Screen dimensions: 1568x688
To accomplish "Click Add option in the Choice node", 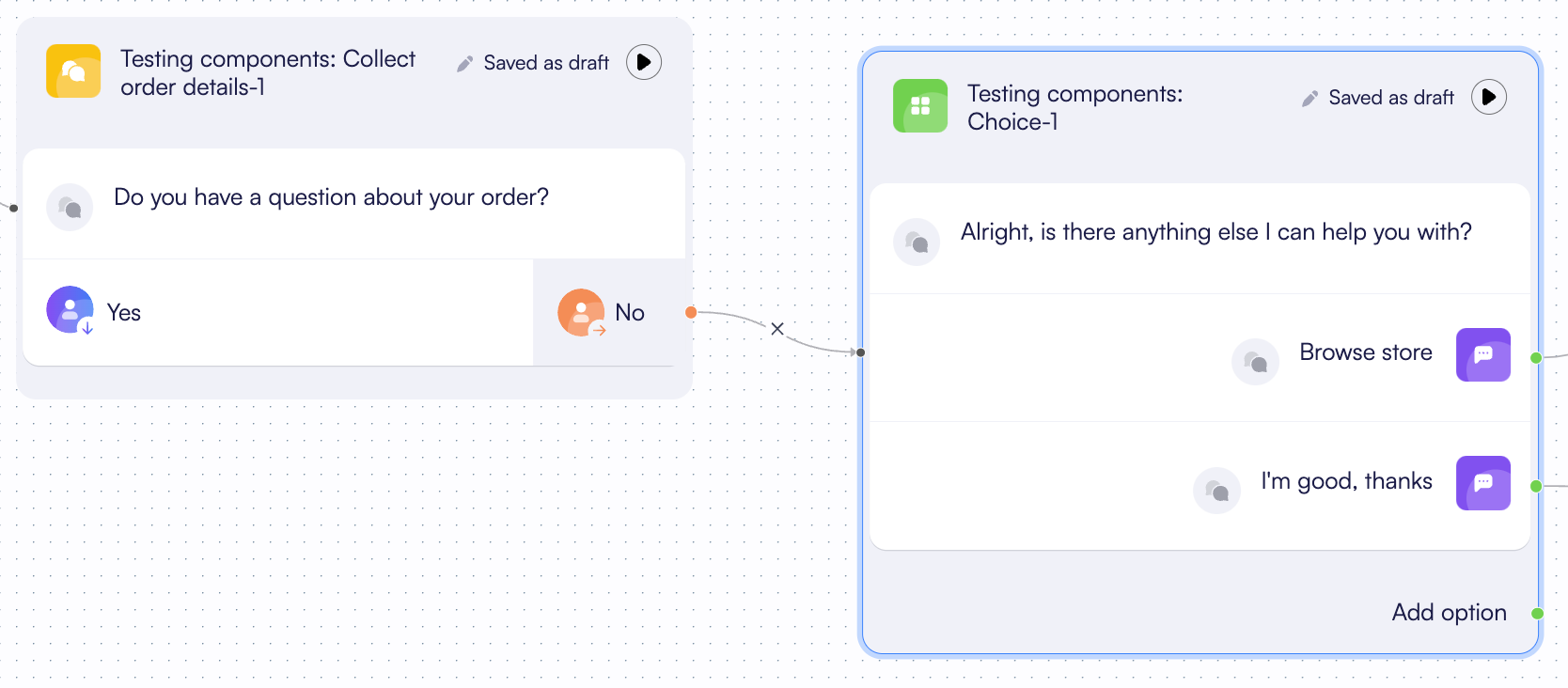I will click(1448, 612).
